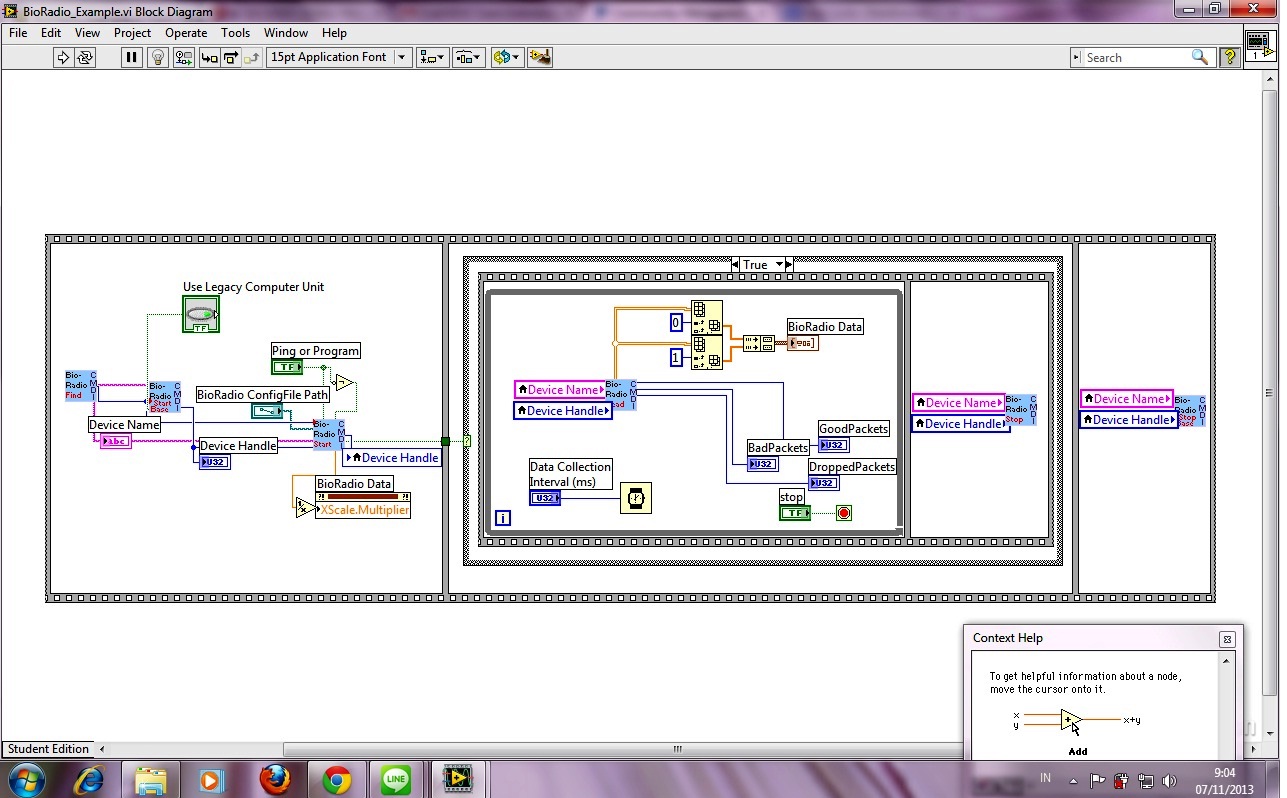Open the Tools menu

pos(235,33)
